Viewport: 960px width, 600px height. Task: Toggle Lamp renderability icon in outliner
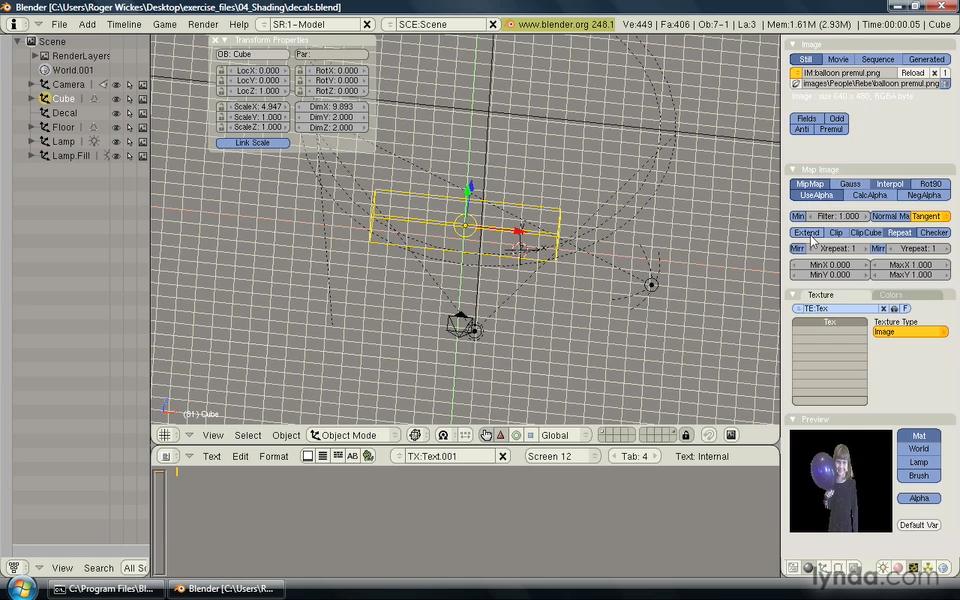coord(143,141)
